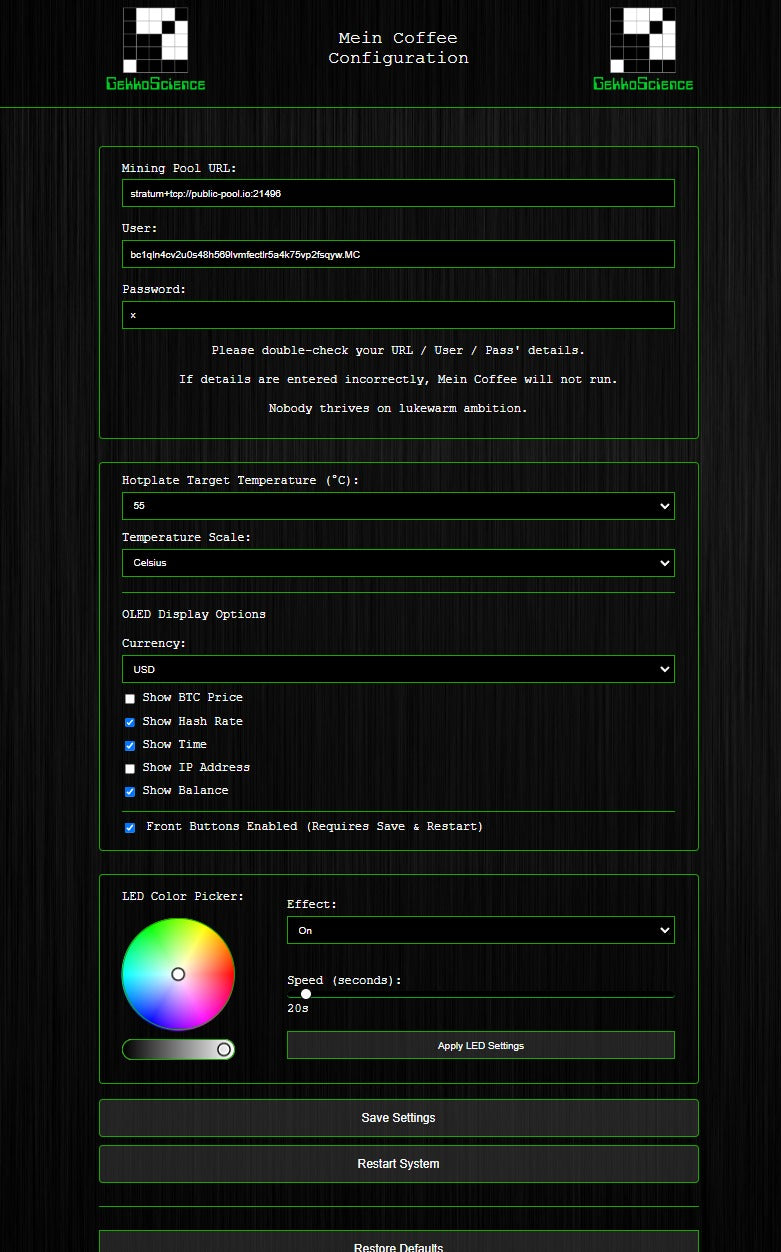Toggle Front Buttons Enabled checkbox
Viewport: 781px width, 1252px height.
(x=130, y=828)
